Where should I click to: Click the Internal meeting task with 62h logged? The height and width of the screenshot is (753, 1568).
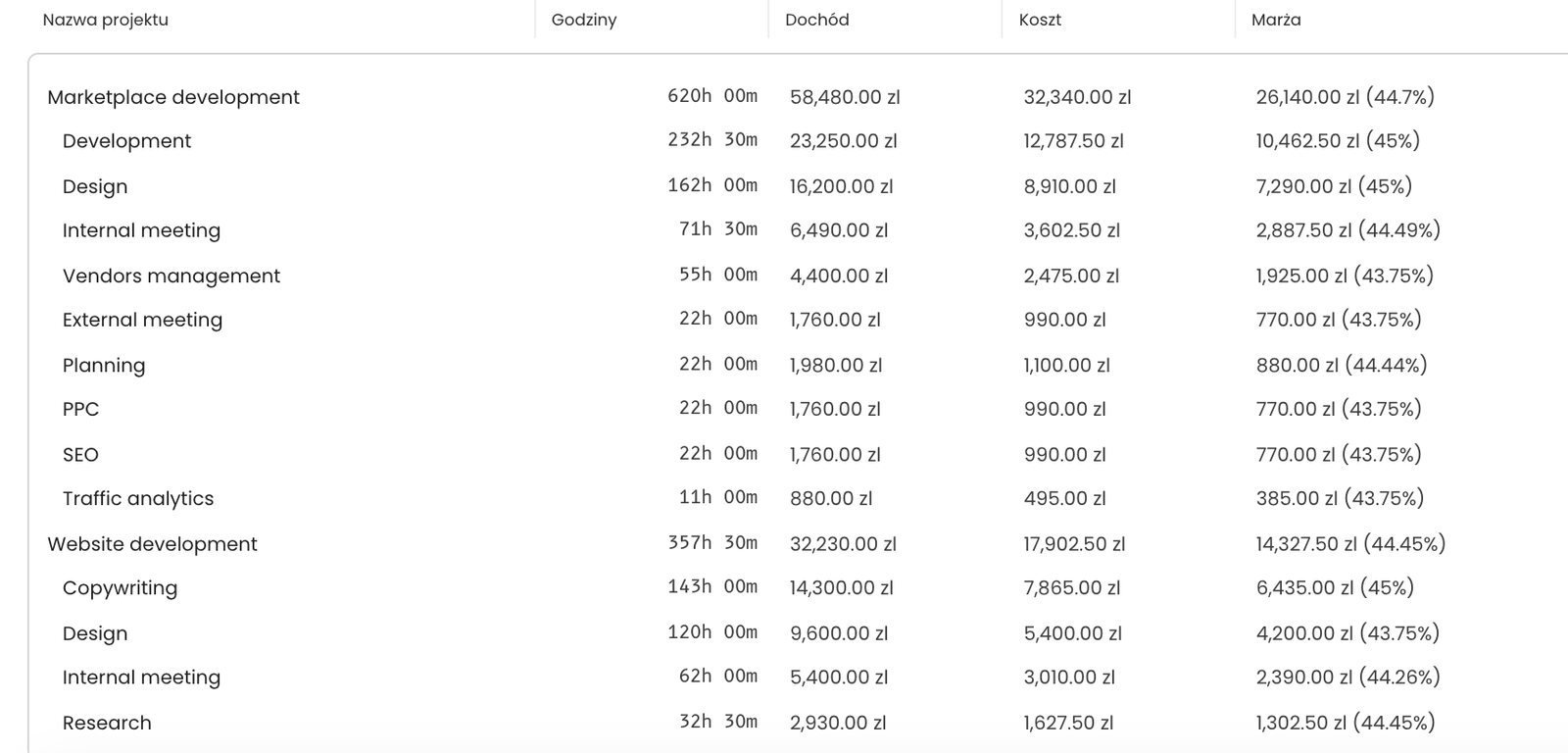pos(141,678)
